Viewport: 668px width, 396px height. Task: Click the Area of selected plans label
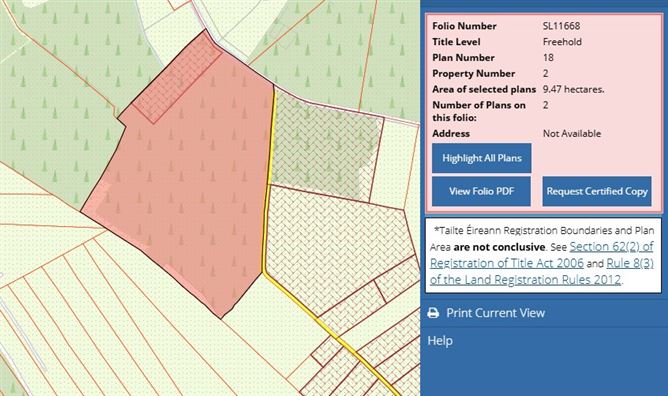[484, 89]
